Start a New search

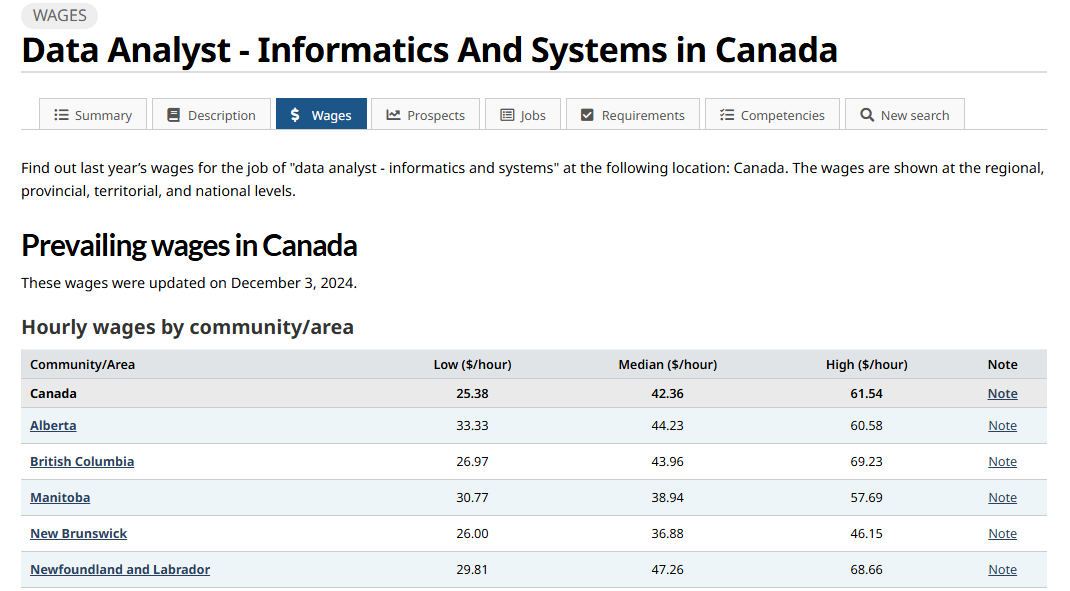[x=914, y=115]
